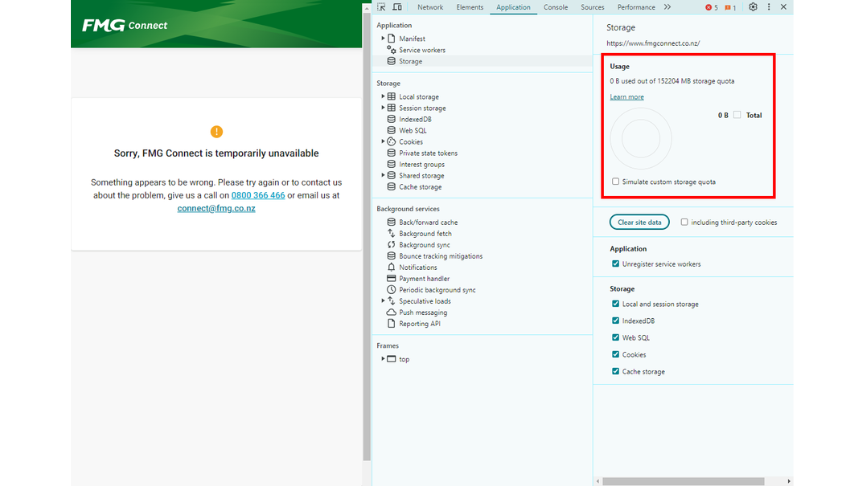Click the Payment handler card icon
The height and width of the screenshot is (486, 864).
coord(391,278)
